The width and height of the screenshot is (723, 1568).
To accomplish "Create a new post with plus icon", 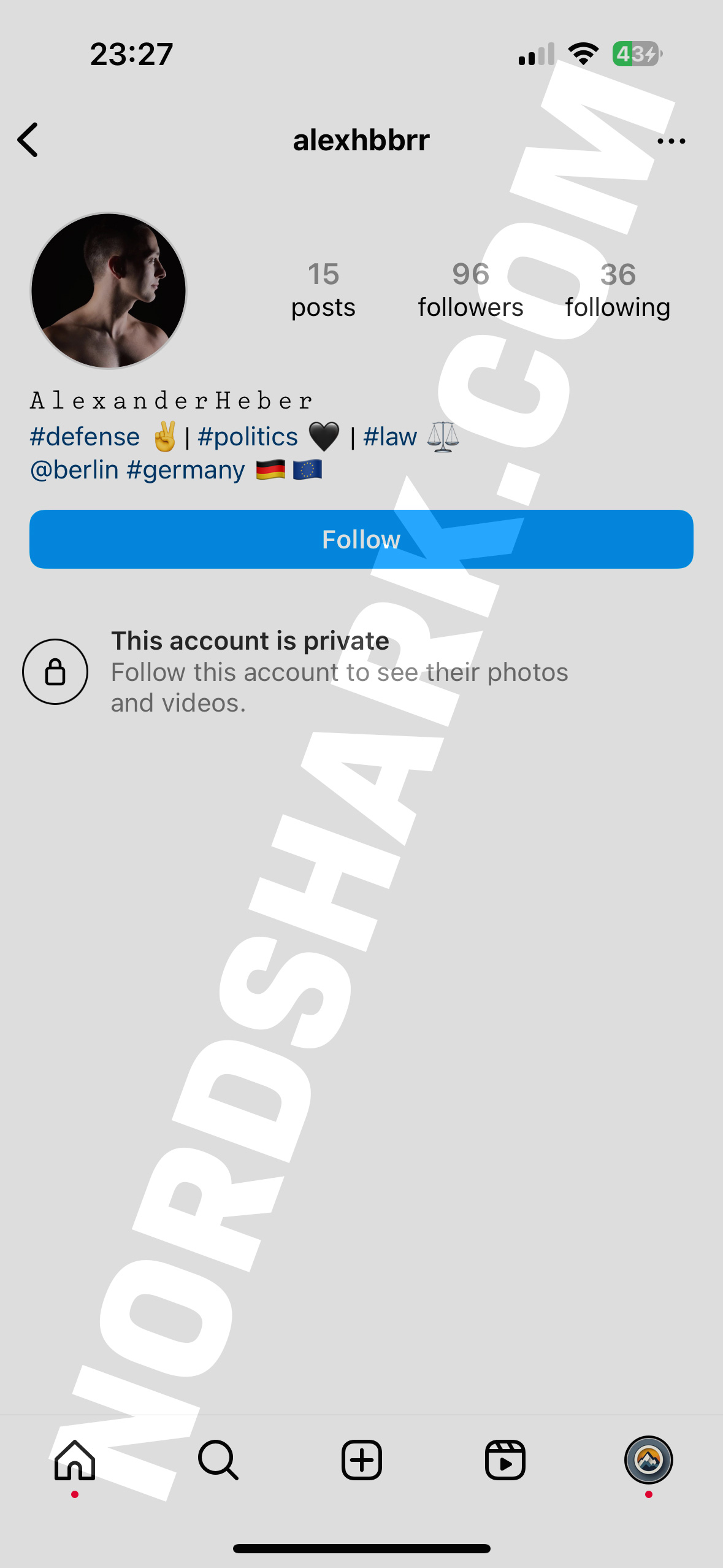I will click(362, 1460).
